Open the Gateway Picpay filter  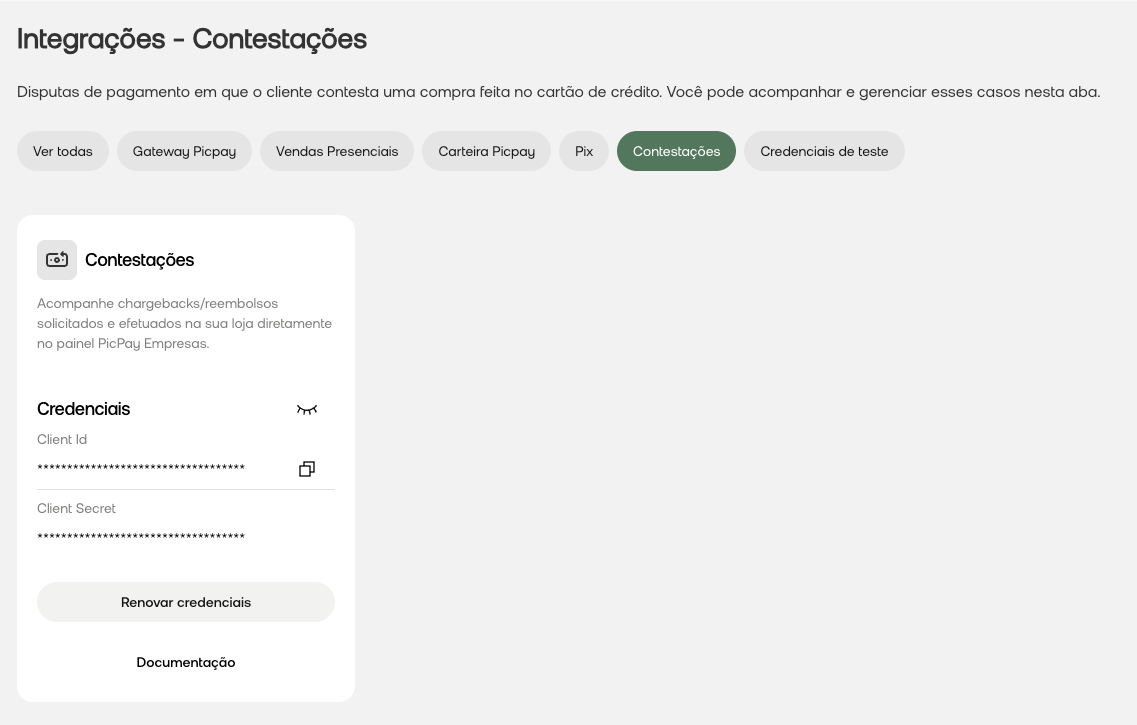pyautogui.click(x=184, y=151)
